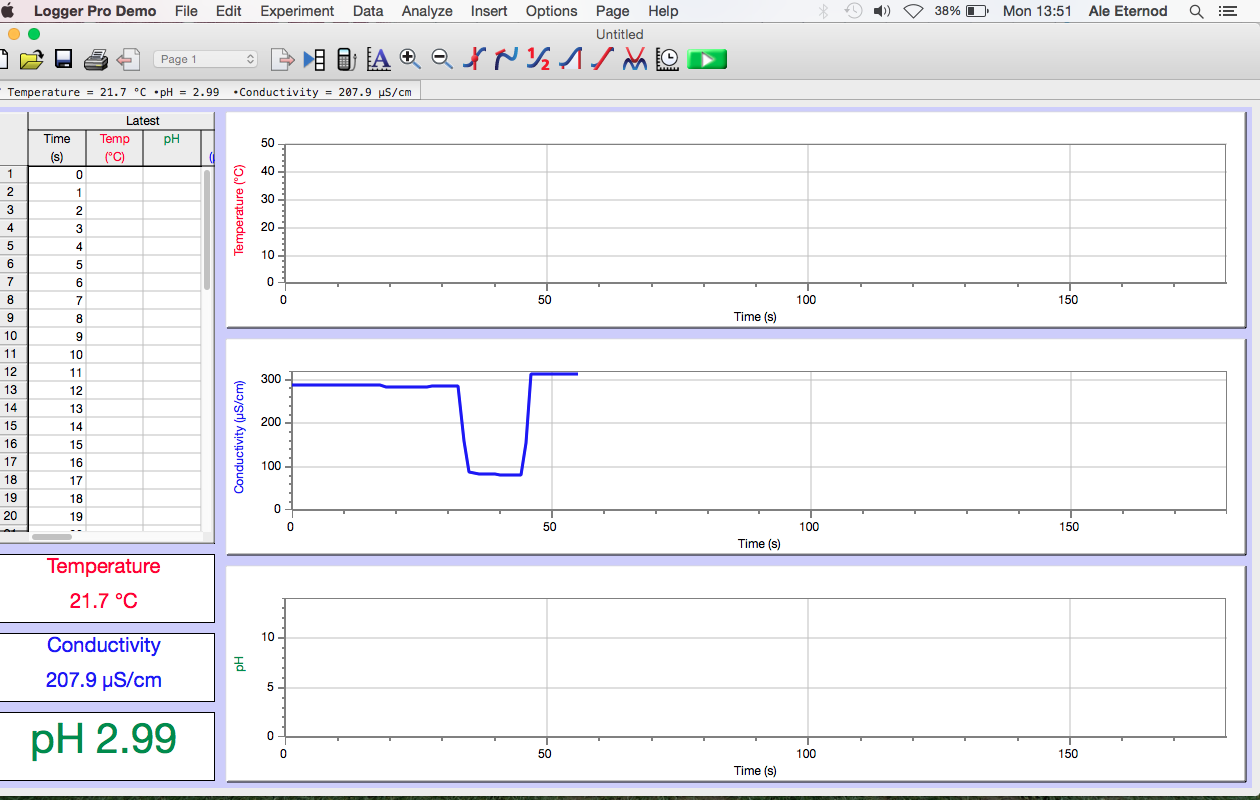This screenshot has width=1260, height=800.
Task: Click the 50 tick on temperature y-axis
Action: tap(267, 143)
